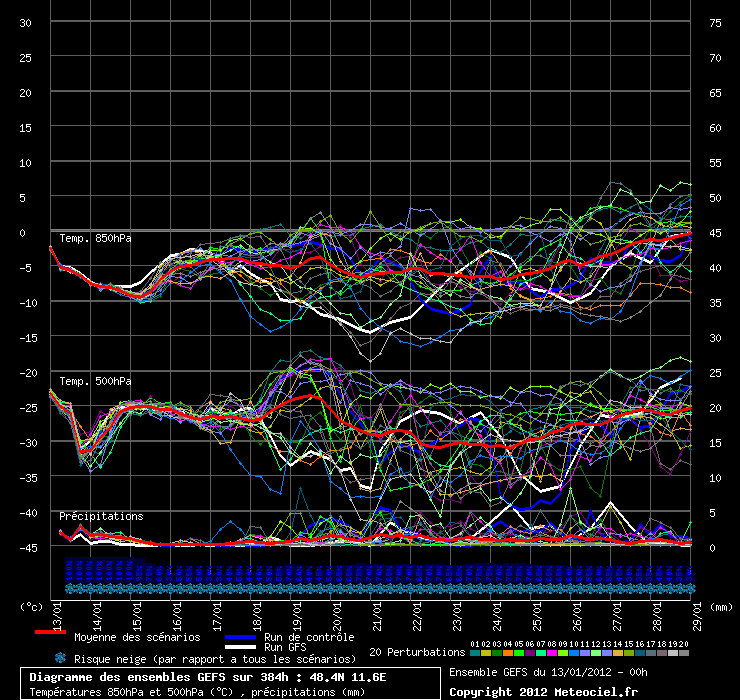Select perturbation 20 gray color swatch
This screenshot has width=740, height=700.
[683, 653]
